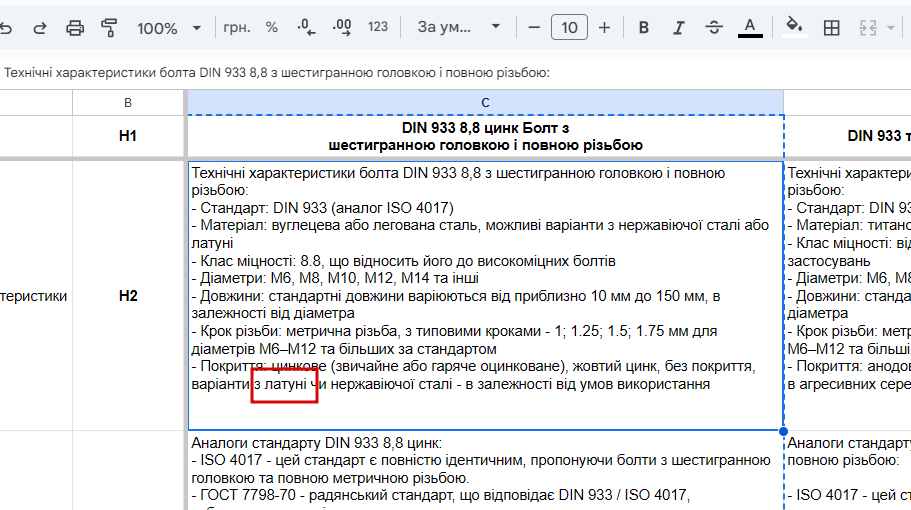Select column C header

(485, 103)
